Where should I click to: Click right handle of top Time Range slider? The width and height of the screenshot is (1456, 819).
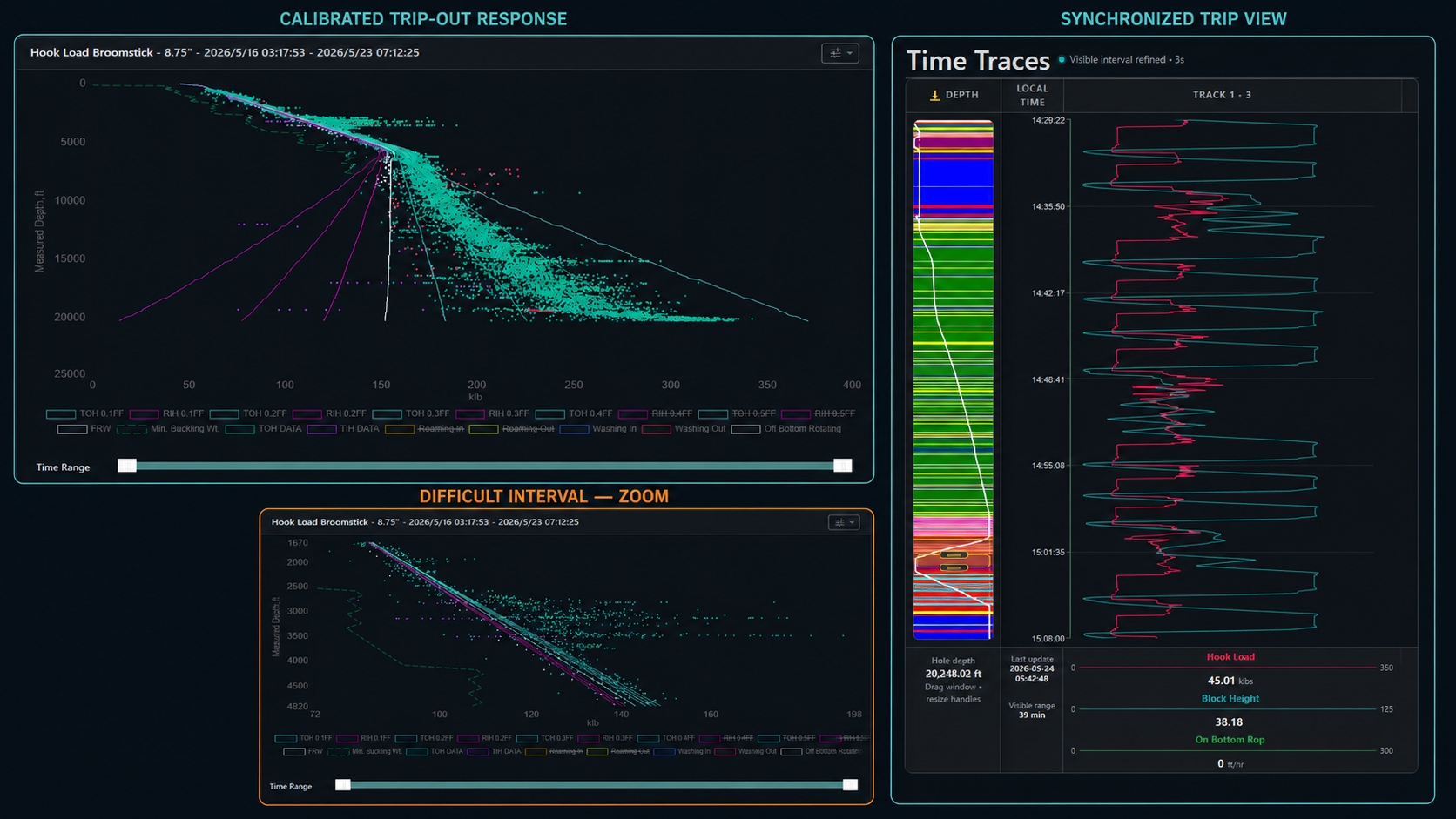pyautogui.click(x=843, y=466)
